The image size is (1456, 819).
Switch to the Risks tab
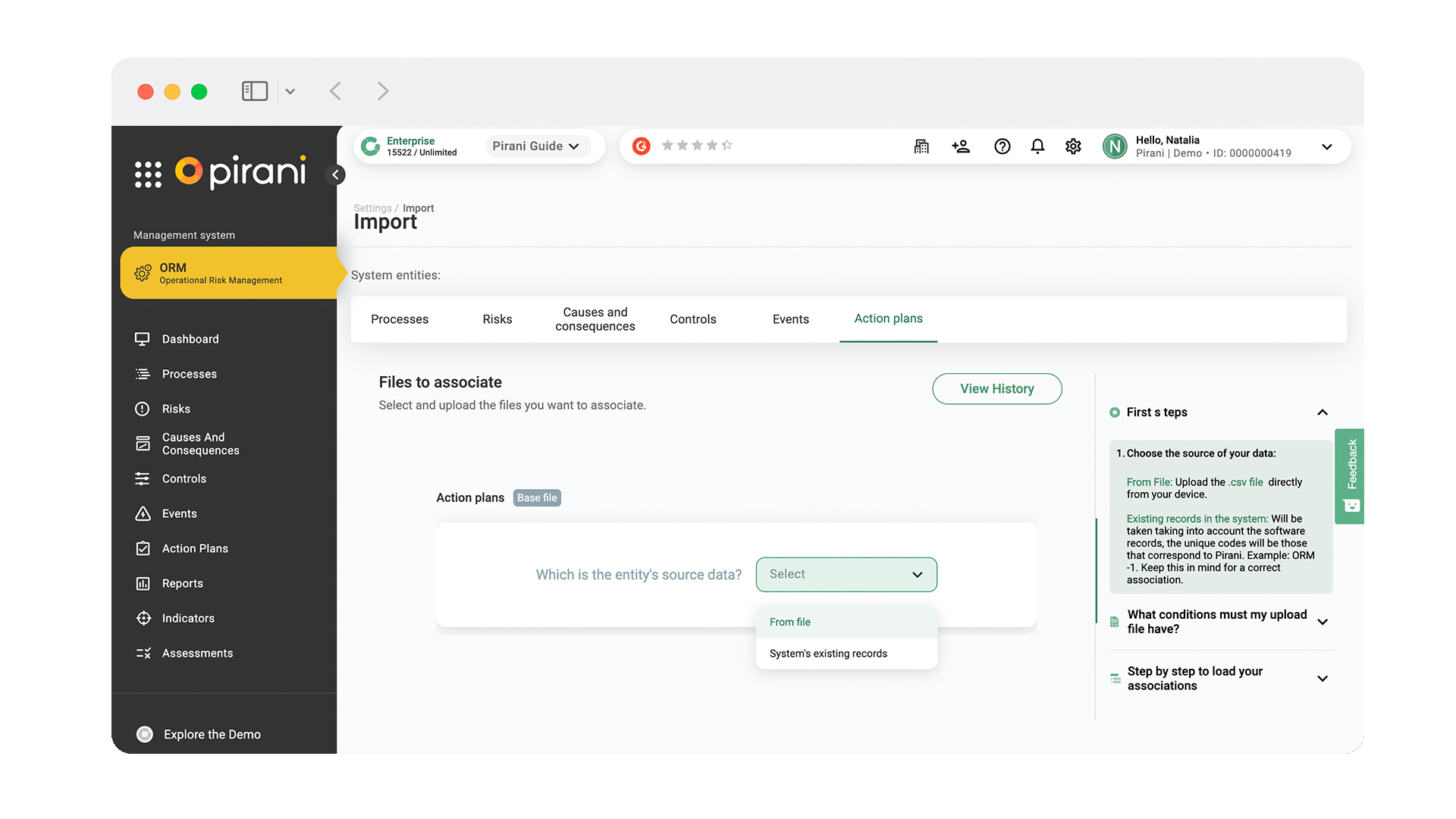(x=497, y=319)
